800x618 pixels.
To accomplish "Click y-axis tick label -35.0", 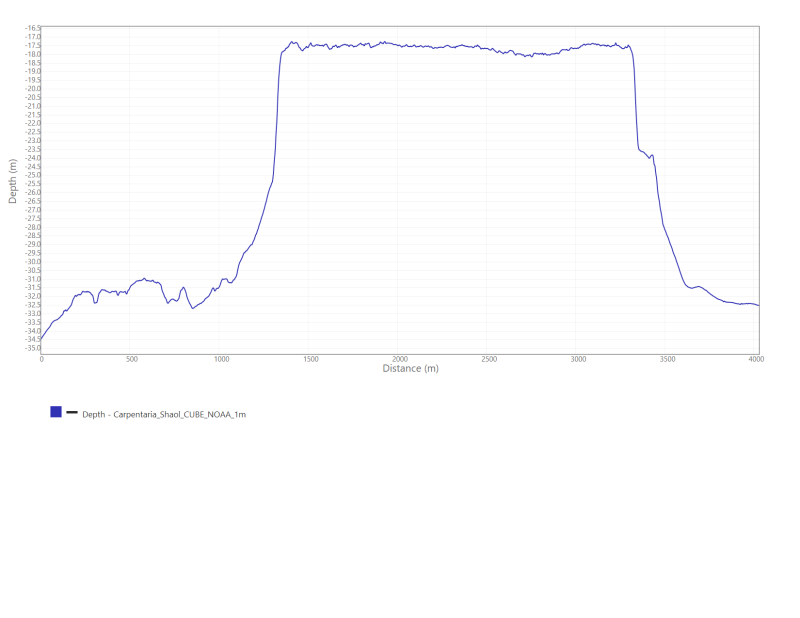I will pyautogui.click(x=32, y=348).
